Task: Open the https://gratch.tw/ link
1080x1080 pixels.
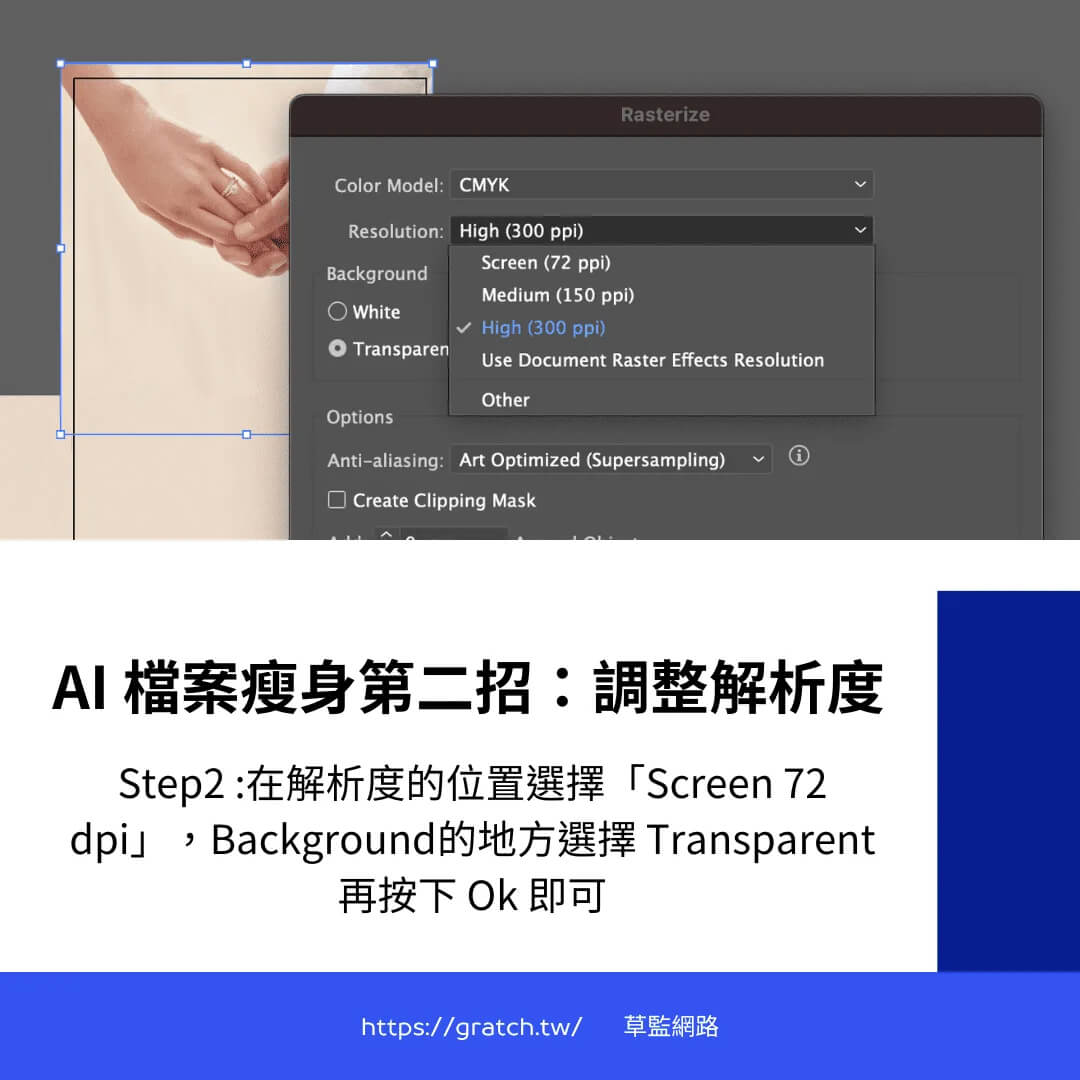Action: coord(471,1027)
